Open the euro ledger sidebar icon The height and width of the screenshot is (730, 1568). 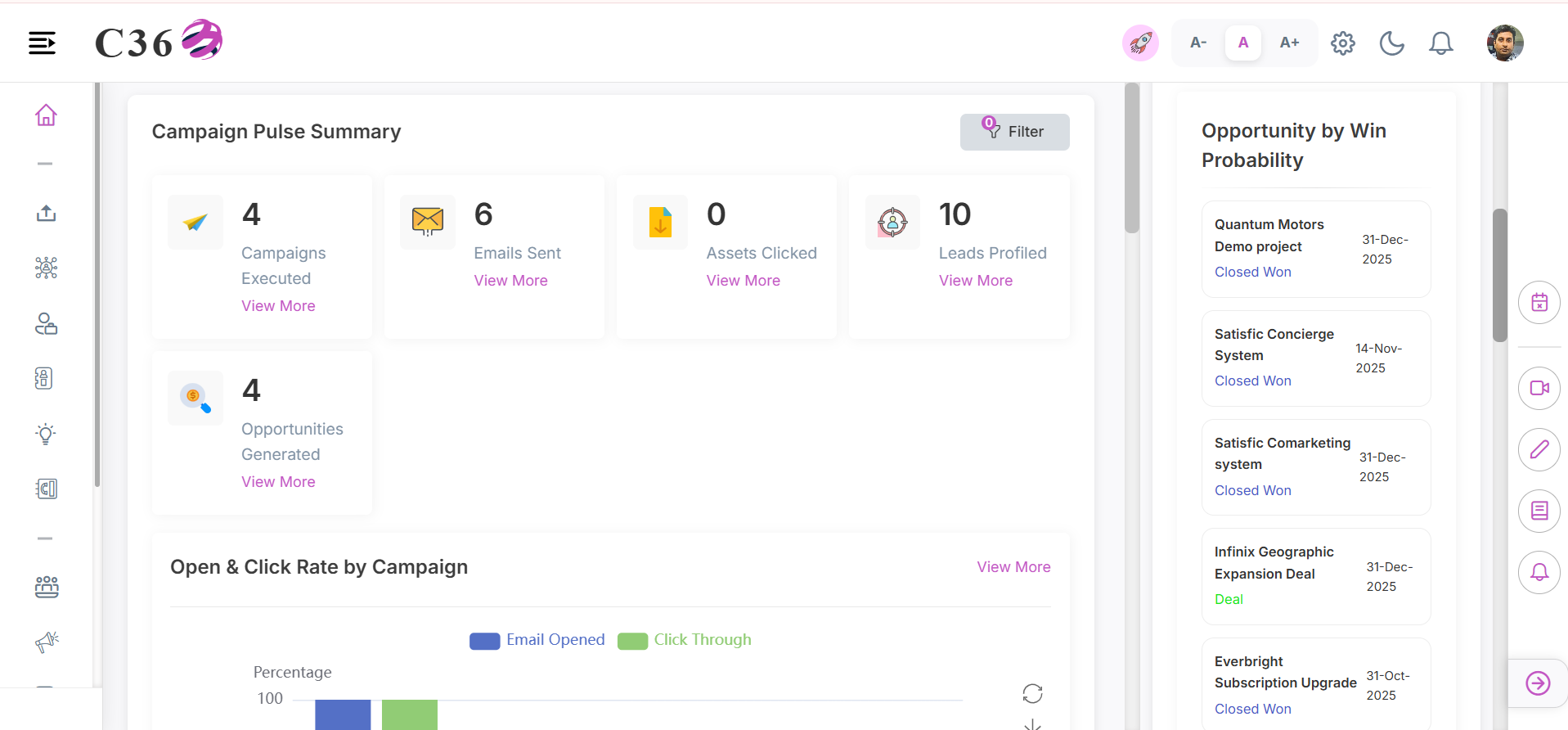[47, 489]
